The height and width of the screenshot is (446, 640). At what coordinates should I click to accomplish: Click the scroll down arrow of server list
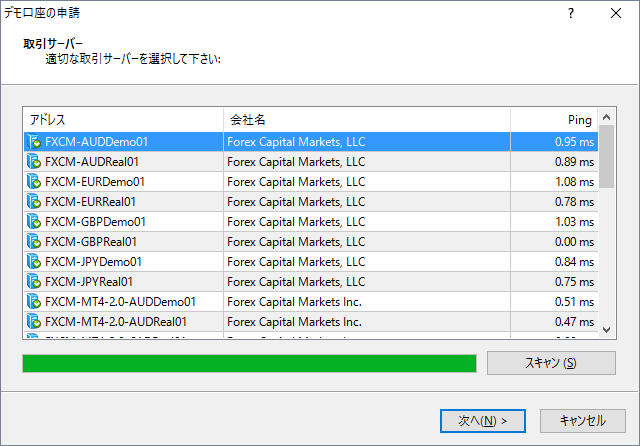[x=607, y=329]
